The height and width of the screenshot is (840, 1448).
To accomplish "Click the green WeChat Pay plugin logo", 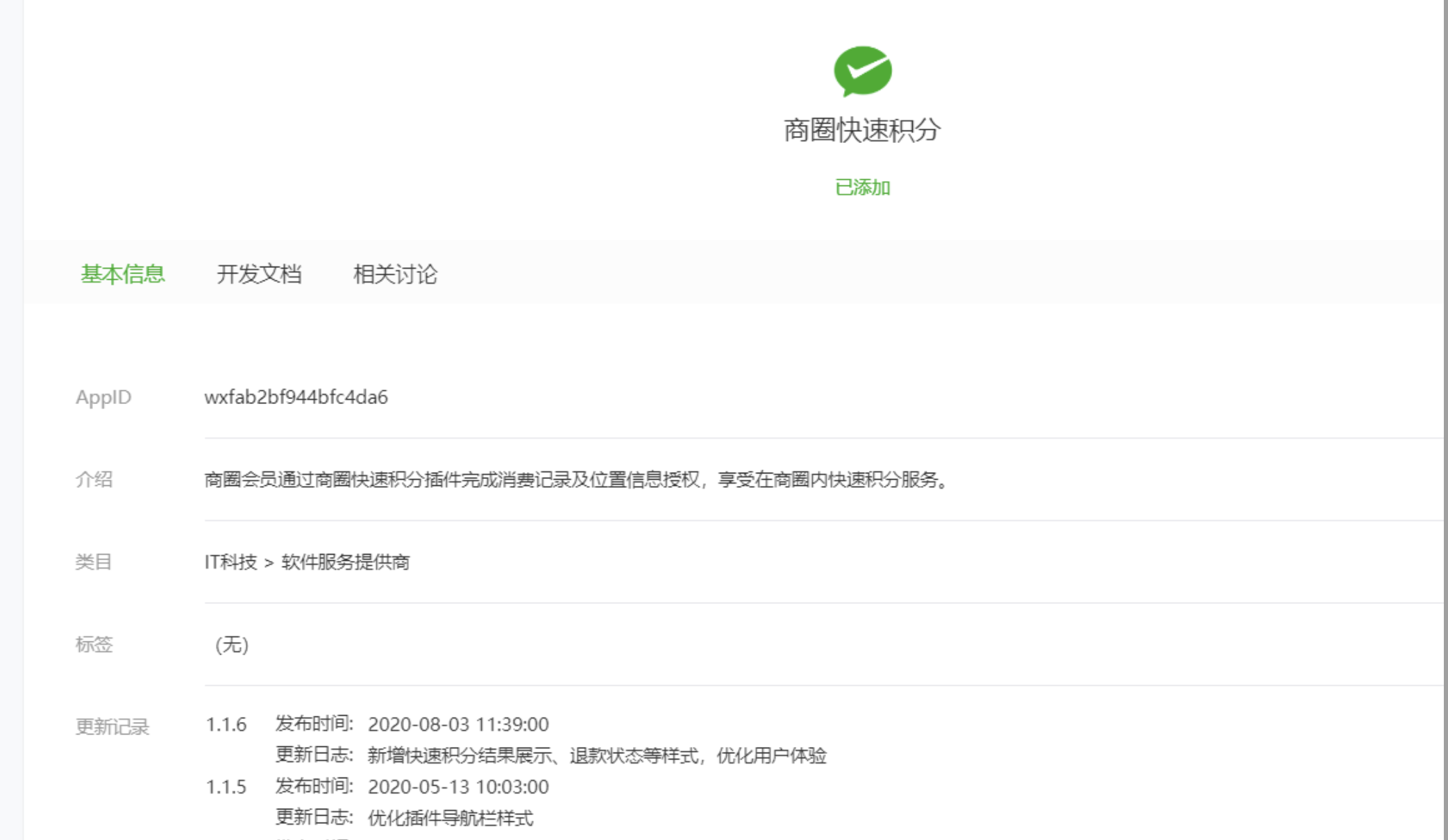I will 862,71.
